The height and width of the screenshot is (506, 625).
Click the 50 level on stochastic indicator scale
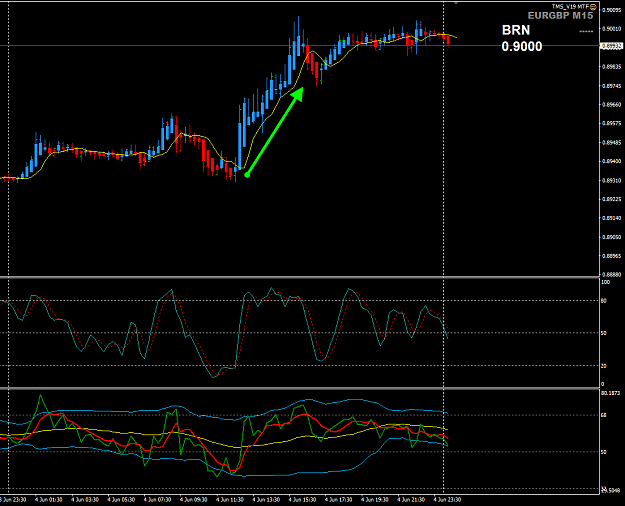tap(603, 333)
